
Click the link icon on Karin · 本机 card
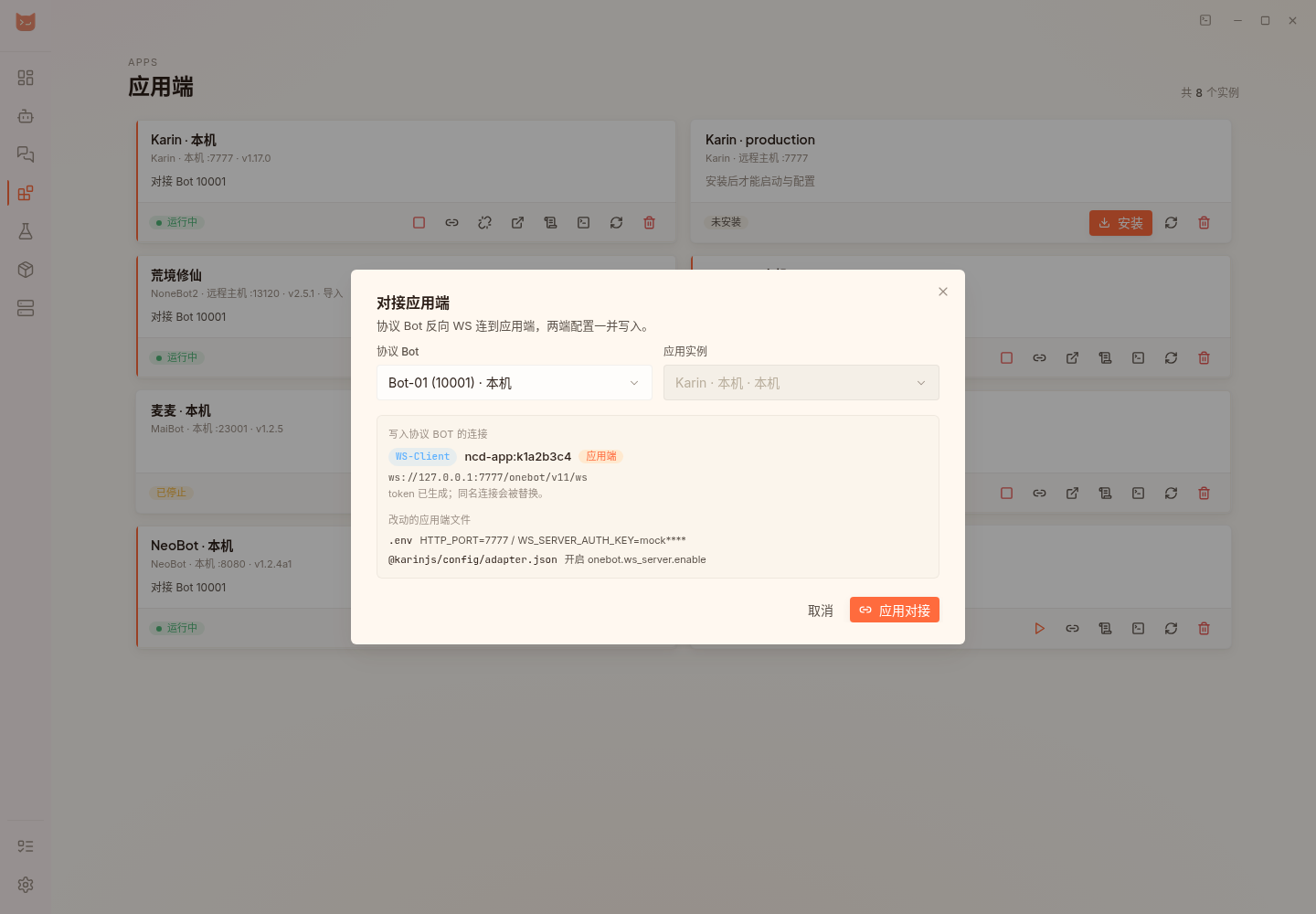point(452,223)
